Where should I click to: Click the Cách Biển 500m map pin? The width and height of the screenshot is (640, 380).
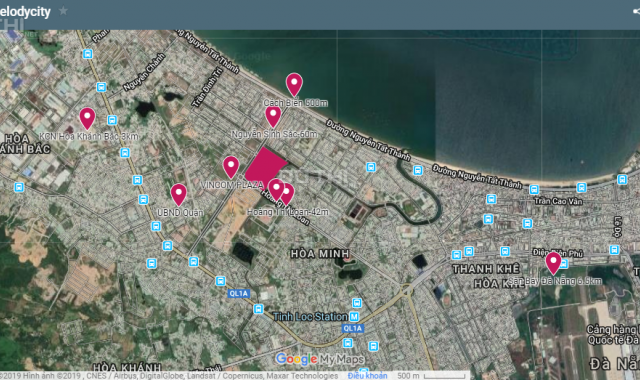tap(294, 85)
